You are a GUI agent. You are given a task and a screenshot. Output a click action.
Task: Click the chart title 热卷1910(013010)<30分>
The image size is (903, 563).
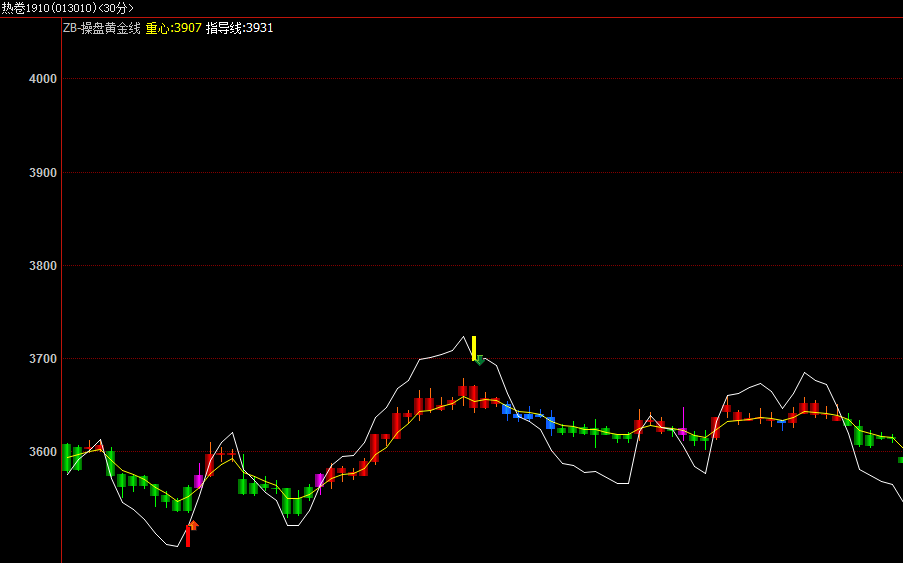[x=67, y=8]
